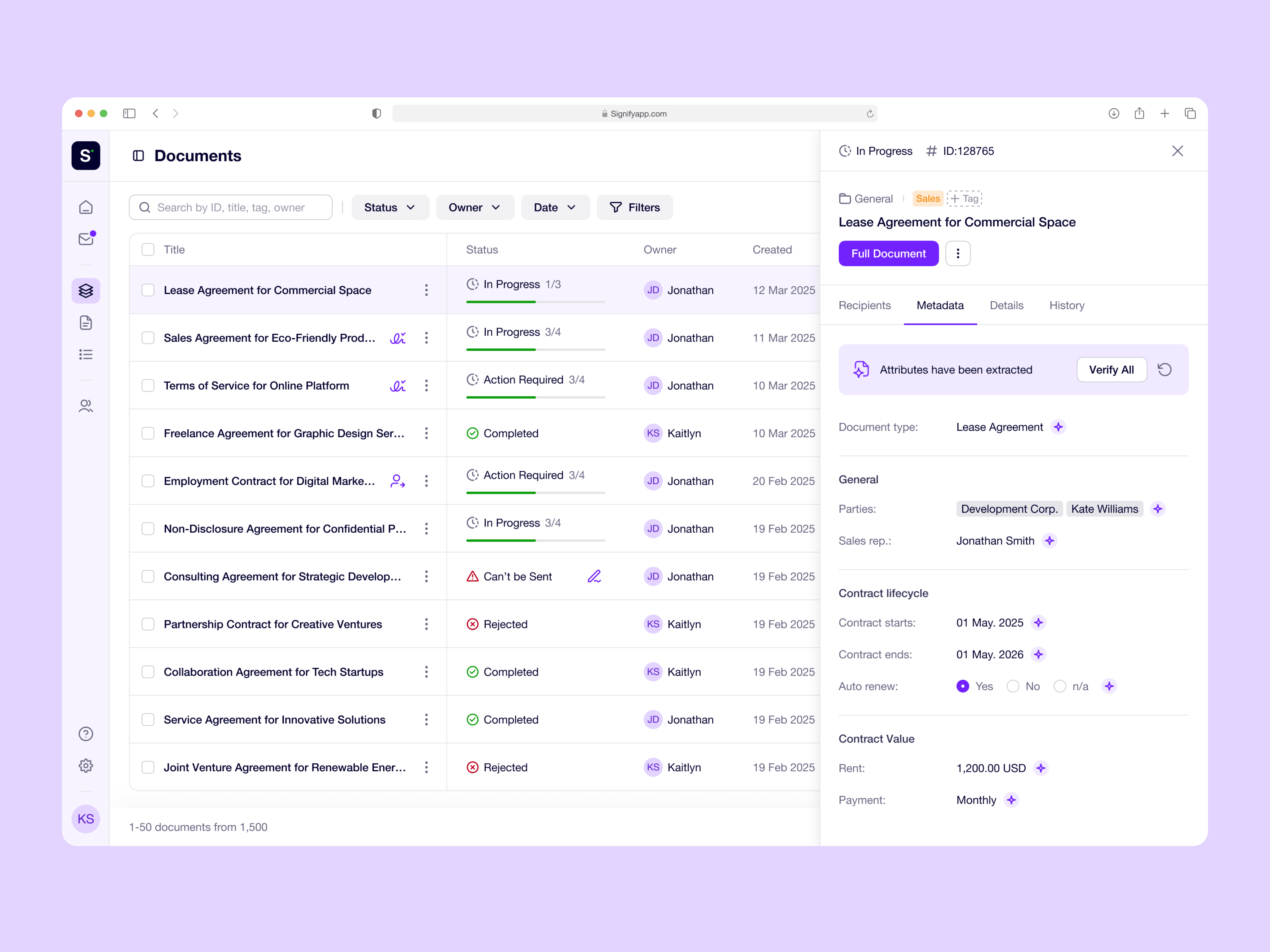
Task: Check the Freelance Agreement for Graphic Design row
Action: pos(148,433)
